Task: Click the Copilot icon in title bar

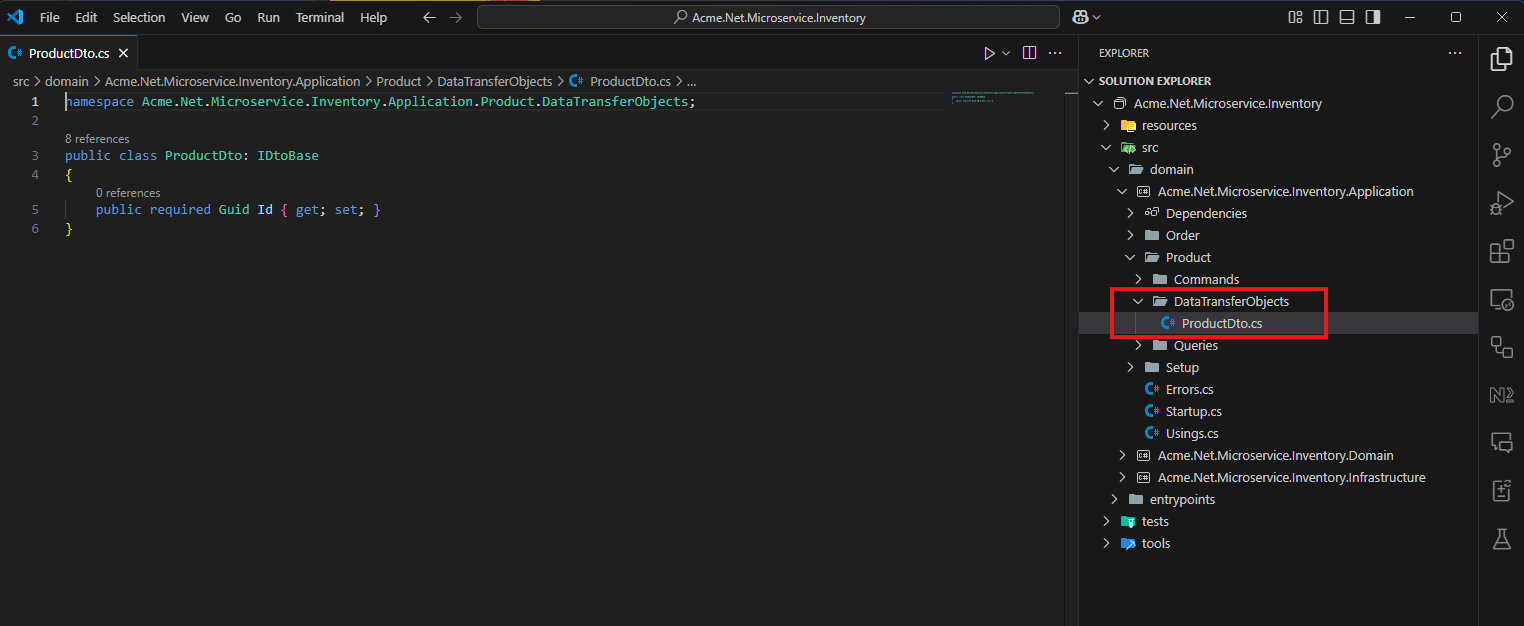Action: click(1080, 17)
